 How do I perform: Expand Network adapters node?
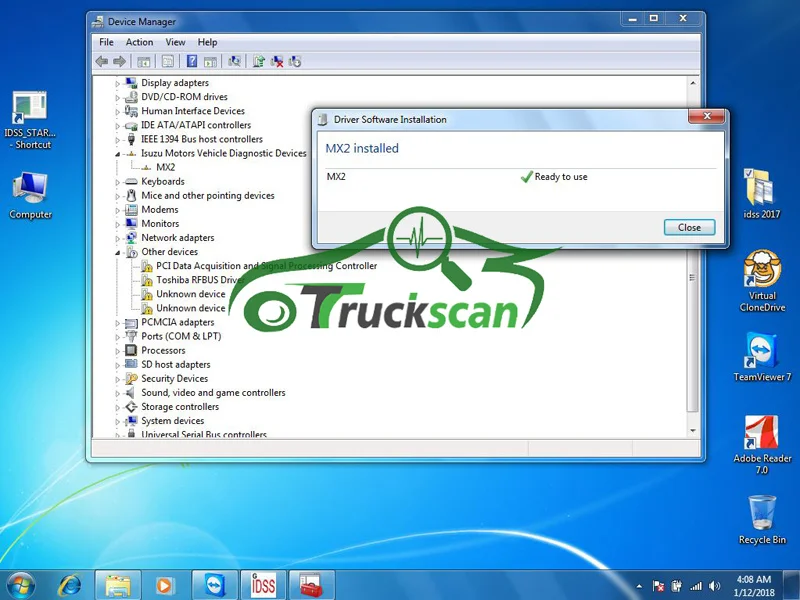[x=117, y=238]
